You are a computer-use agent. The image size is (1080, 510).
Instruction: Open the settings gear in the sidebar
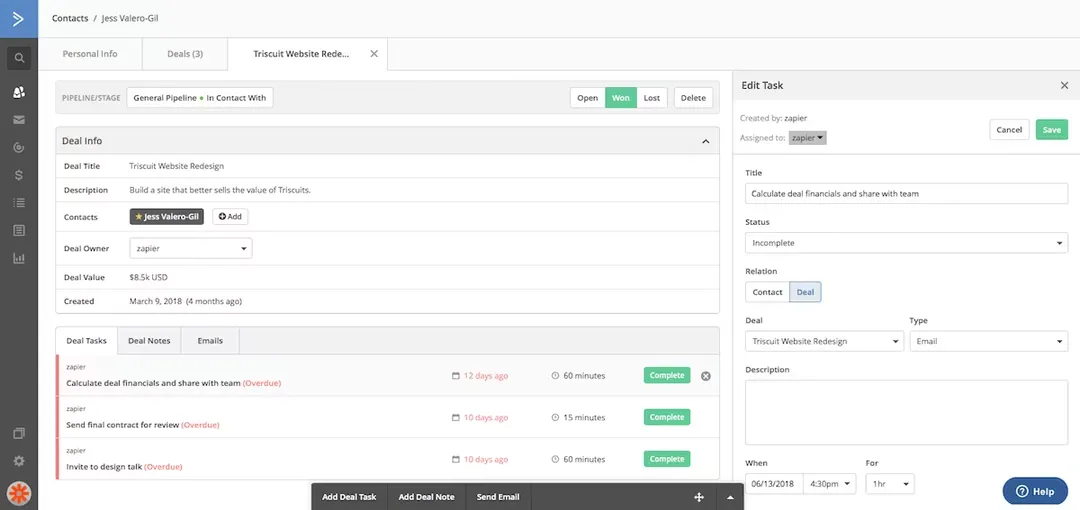point(18,461)
